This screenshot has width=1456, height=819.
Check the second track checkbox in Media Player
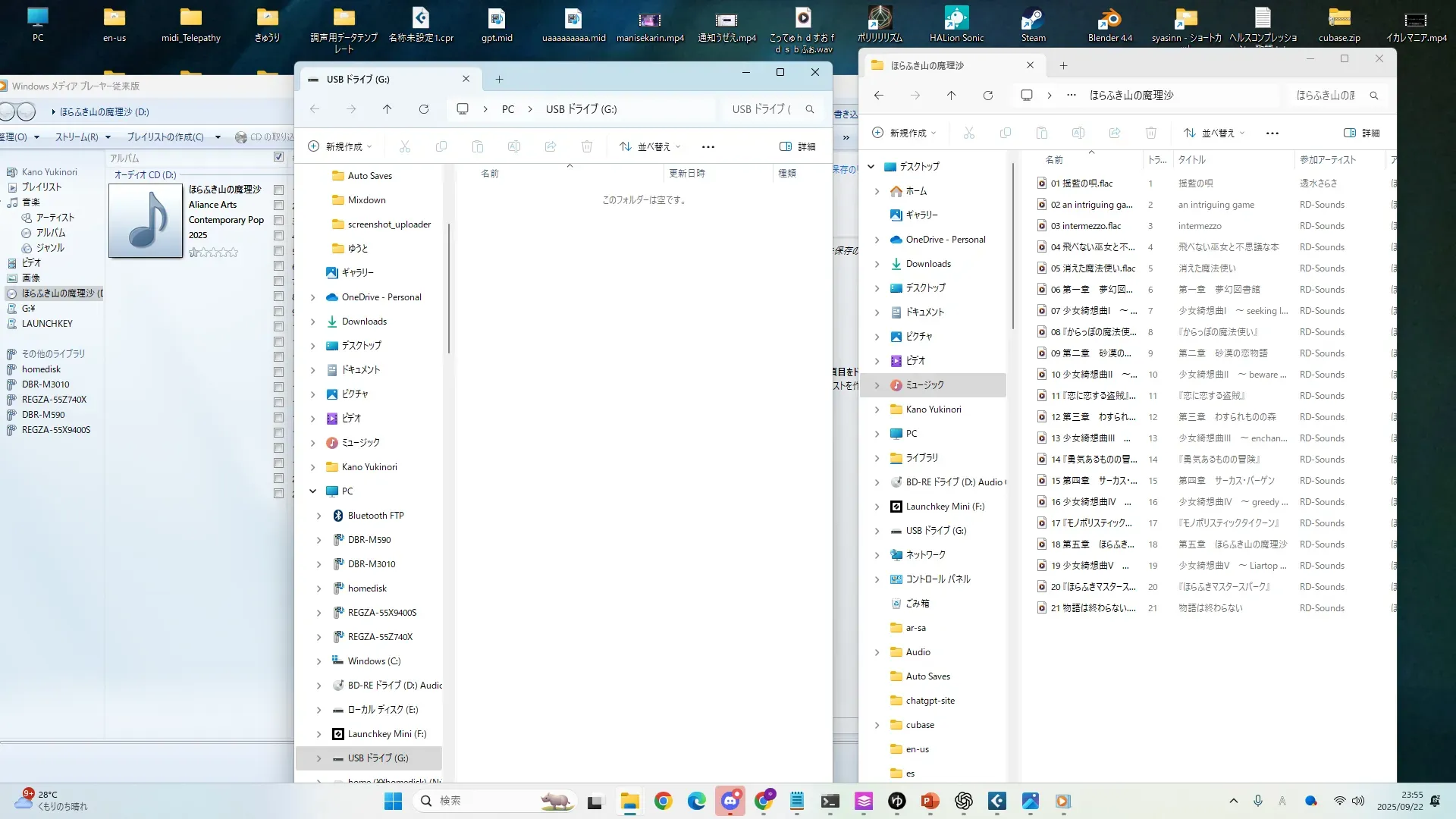[278, 205]
